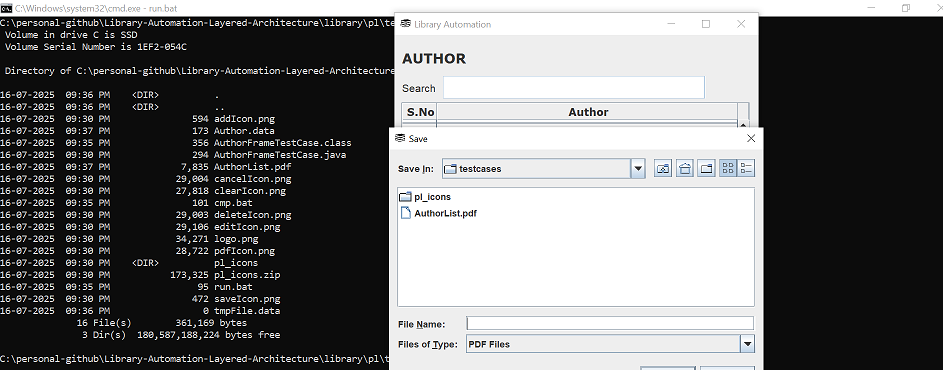Click '180,587,188,224 bytes free' text in cmd
Screen dimensions: 943x370
(x=209, y=335)
